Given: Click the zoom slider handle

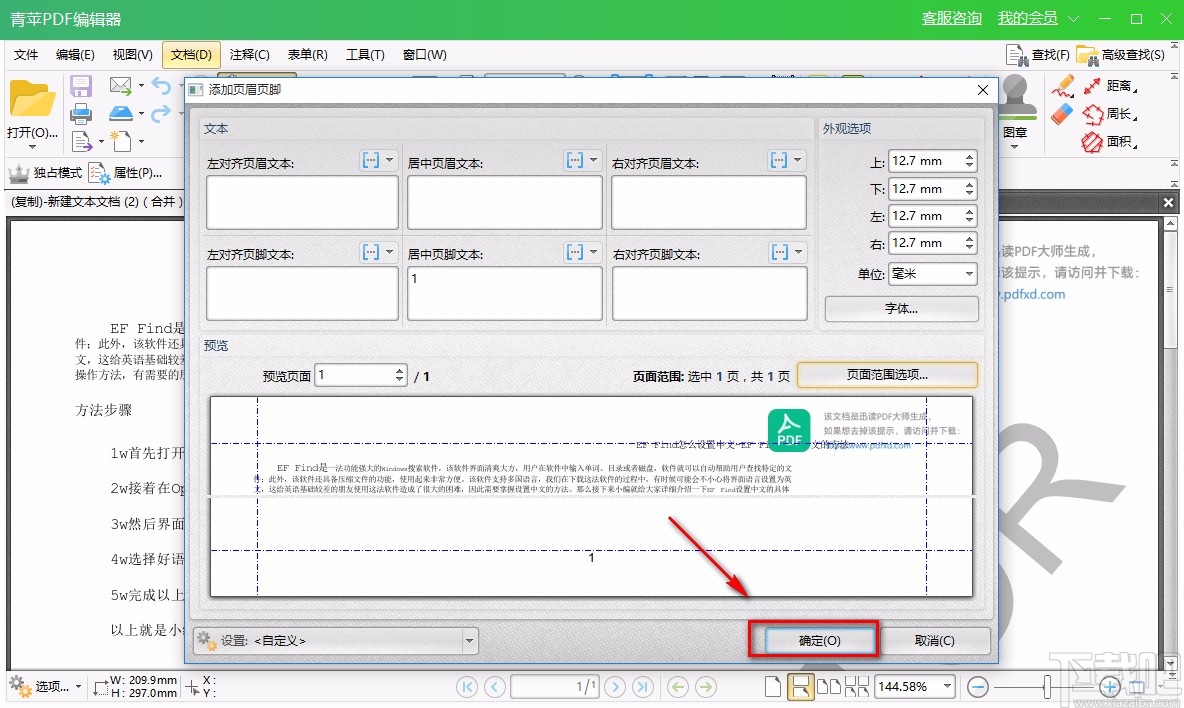Looking at the screenshot, I should (1047, 686).
